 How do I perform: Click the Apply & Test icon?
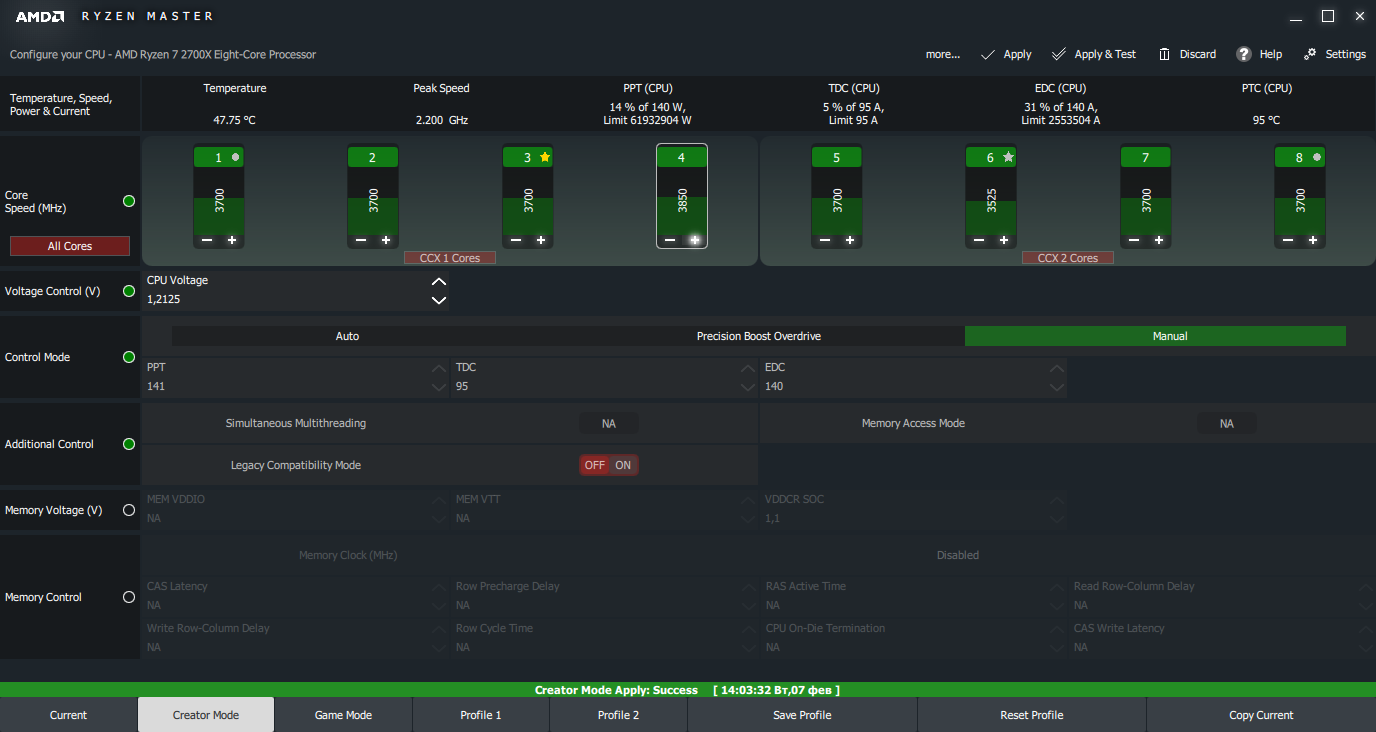click(1059, 54)
